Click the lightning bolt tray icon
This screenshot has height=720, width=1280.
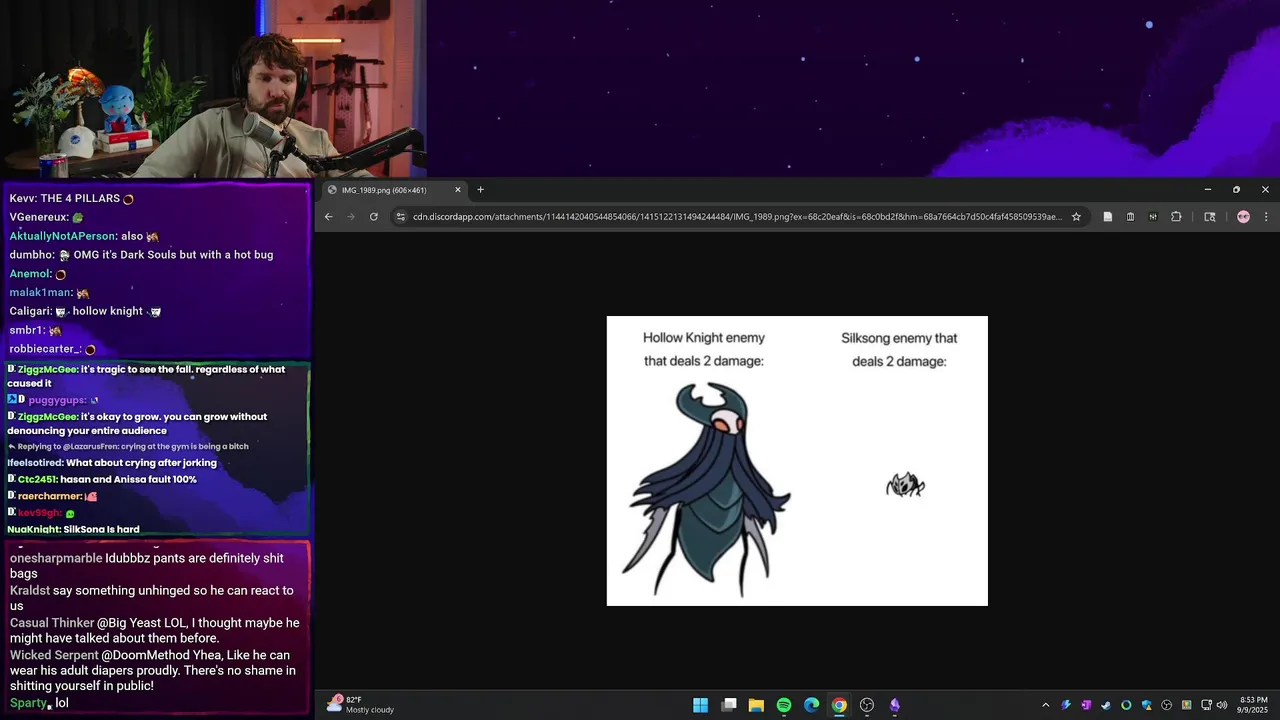[1066, 705]
